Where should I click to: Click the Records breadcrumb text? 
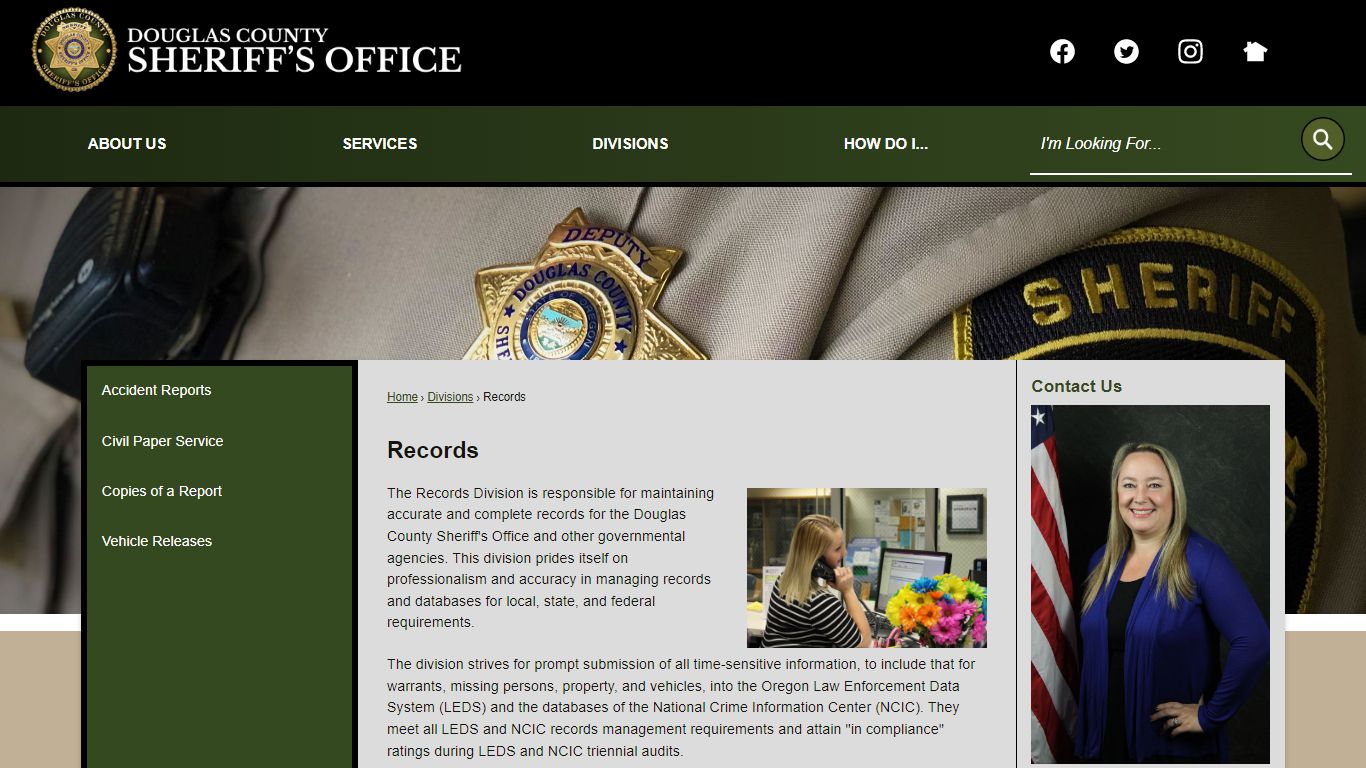(504, 397)
